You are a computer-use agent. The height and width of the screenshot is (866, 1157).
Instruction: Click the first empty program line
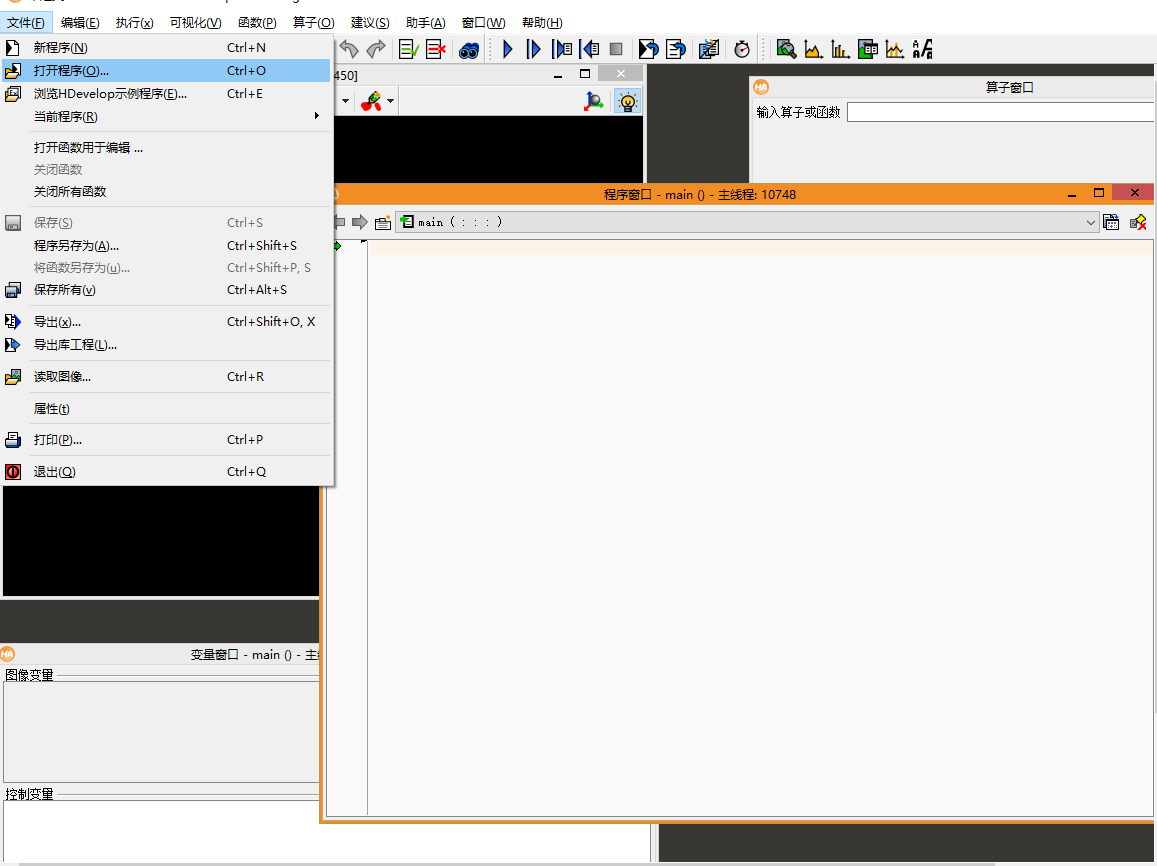tap(760, 247)
